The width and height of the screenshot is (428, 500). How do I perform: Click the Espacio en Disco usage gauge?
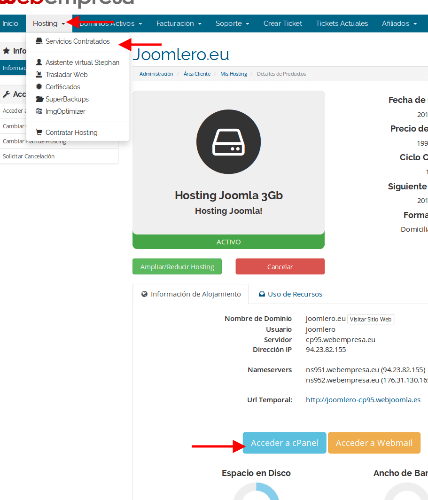256,491
